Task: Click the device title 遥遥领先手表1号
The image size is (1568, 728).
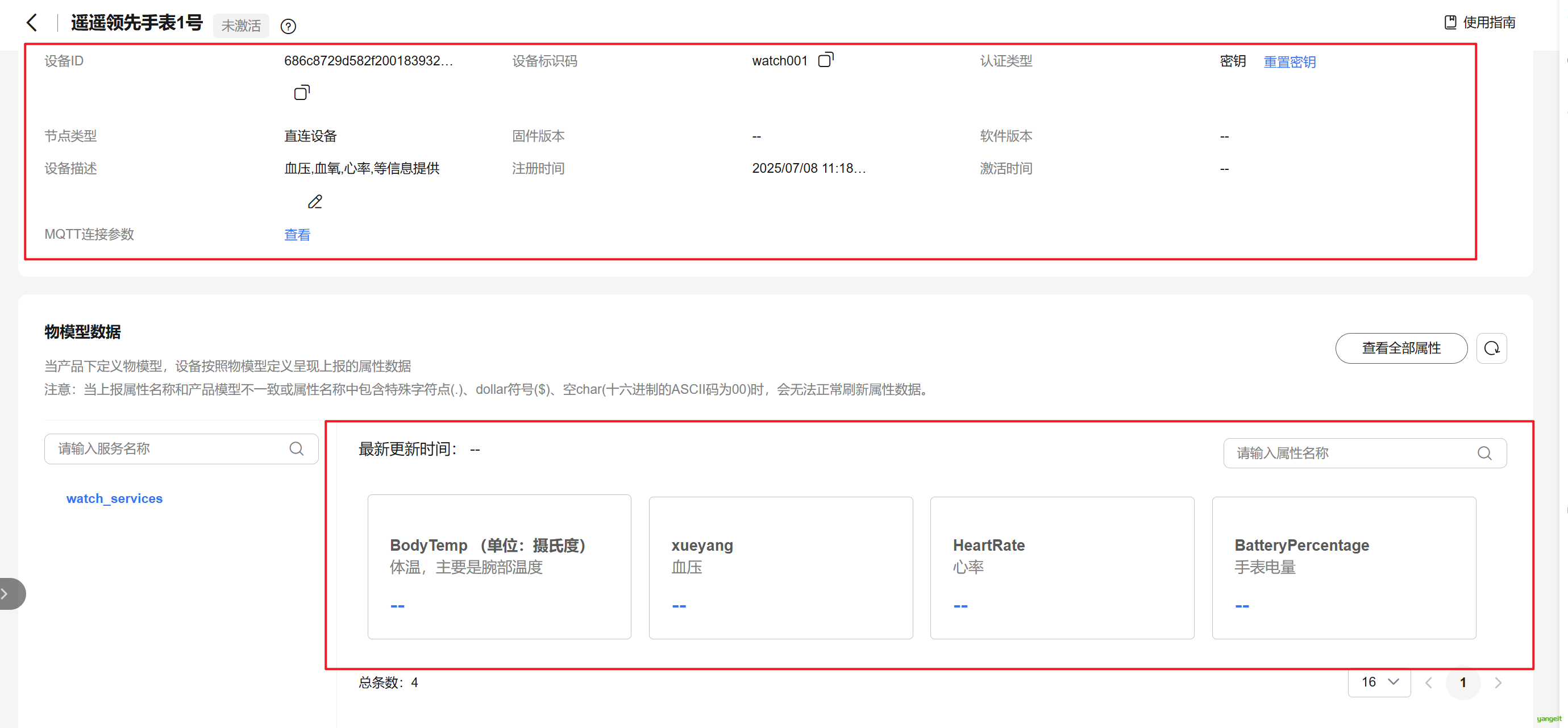Action: pos(137,23)
